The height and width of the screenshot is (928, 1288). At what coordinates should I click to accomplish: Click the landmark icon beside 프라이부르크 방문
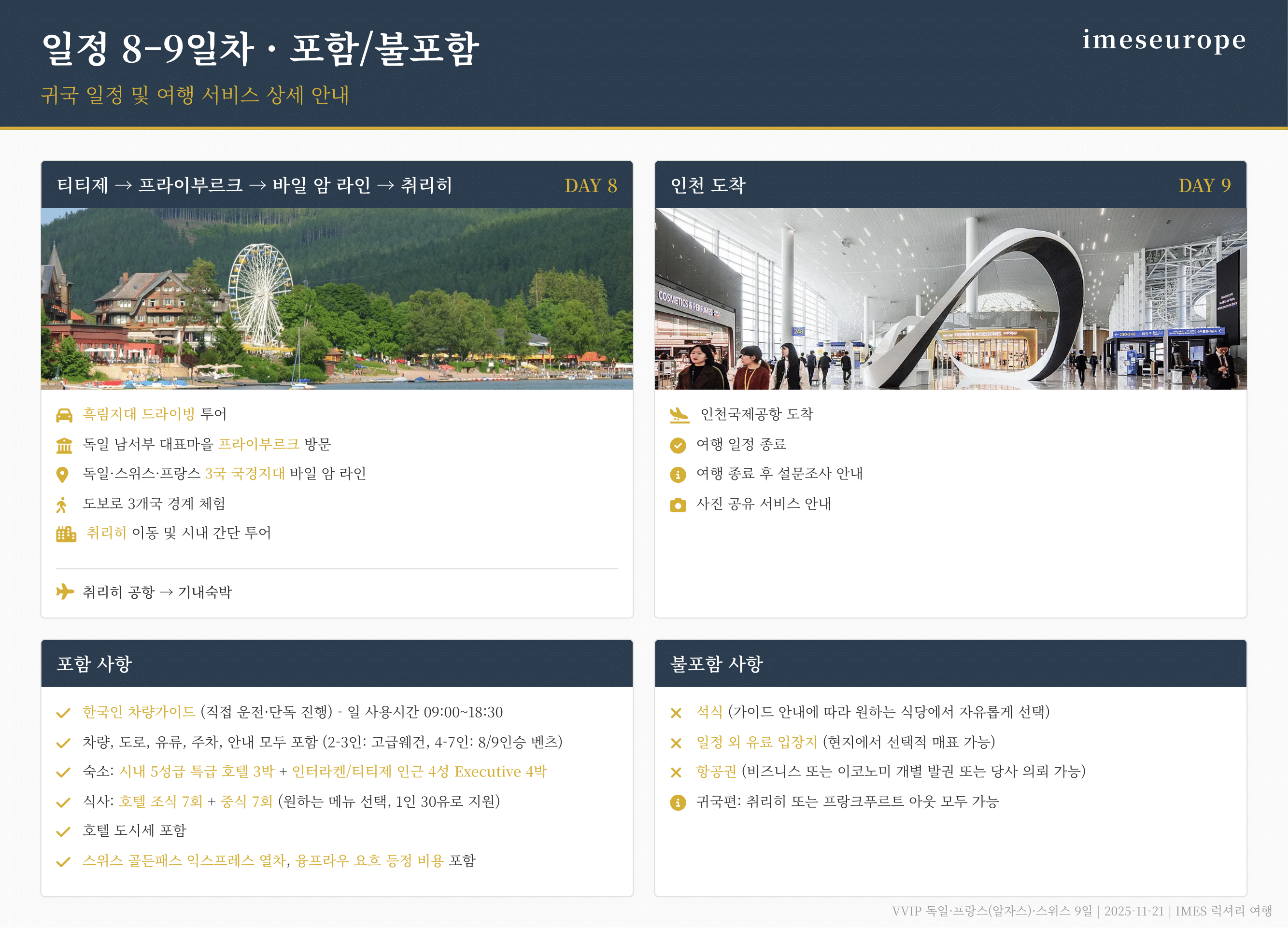click(x=64, y=445)
